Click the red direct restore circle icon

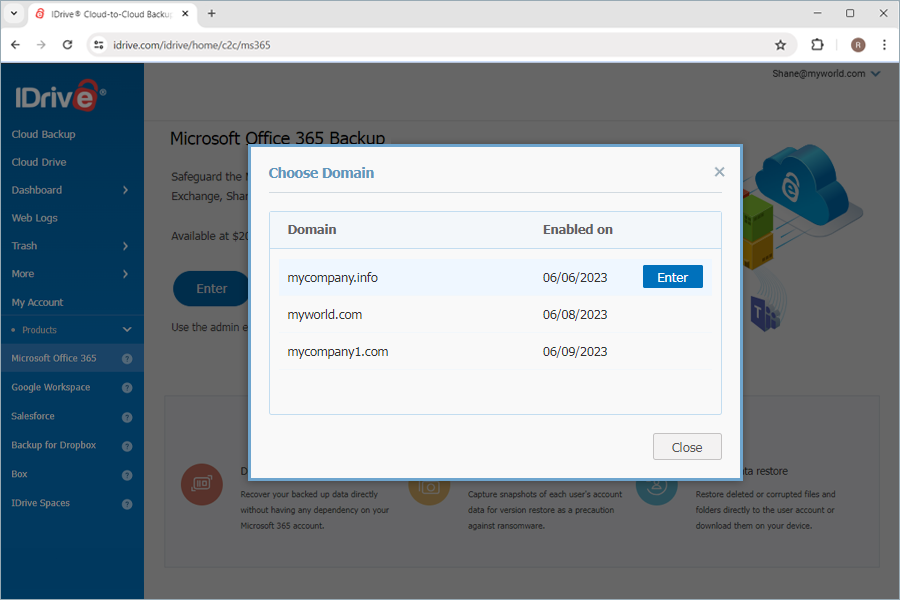pos(202,484)
